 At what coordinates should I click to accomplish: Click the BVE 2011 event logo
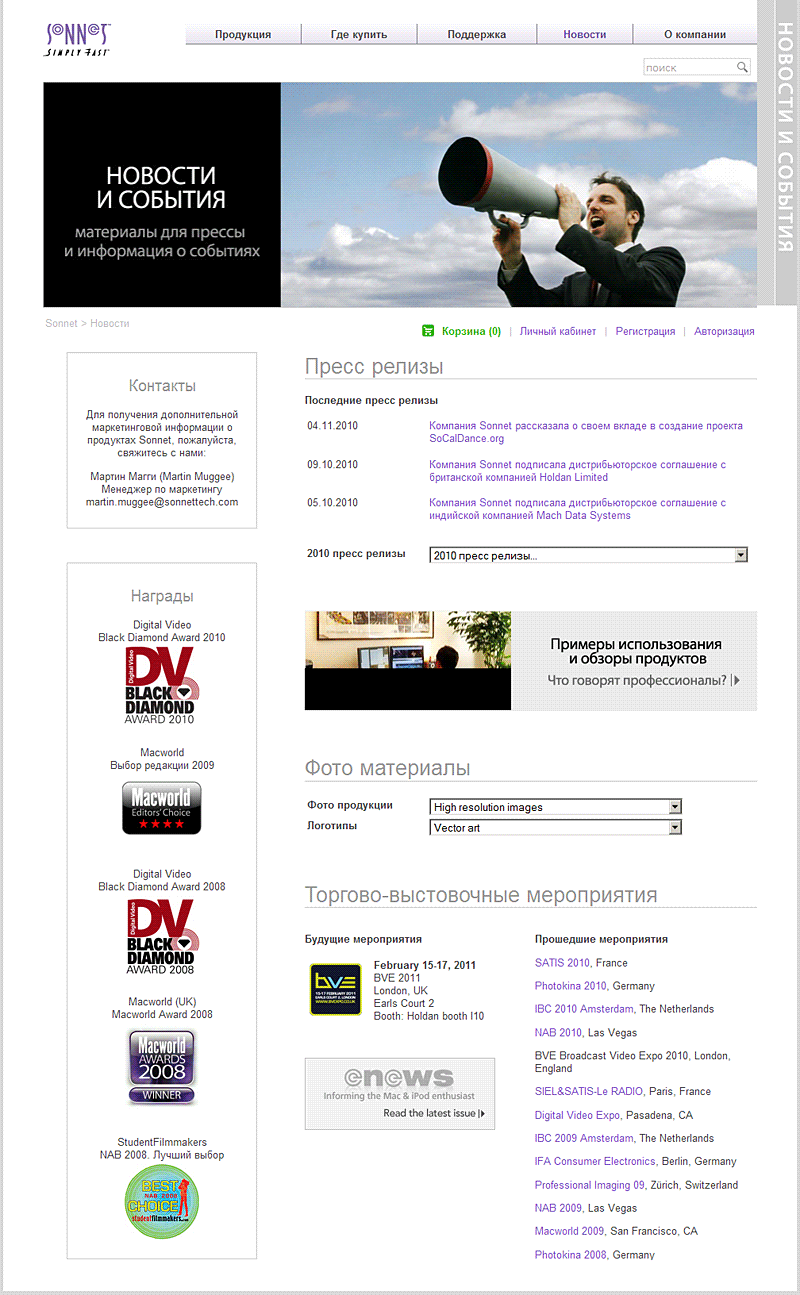[x=335, y=989]
